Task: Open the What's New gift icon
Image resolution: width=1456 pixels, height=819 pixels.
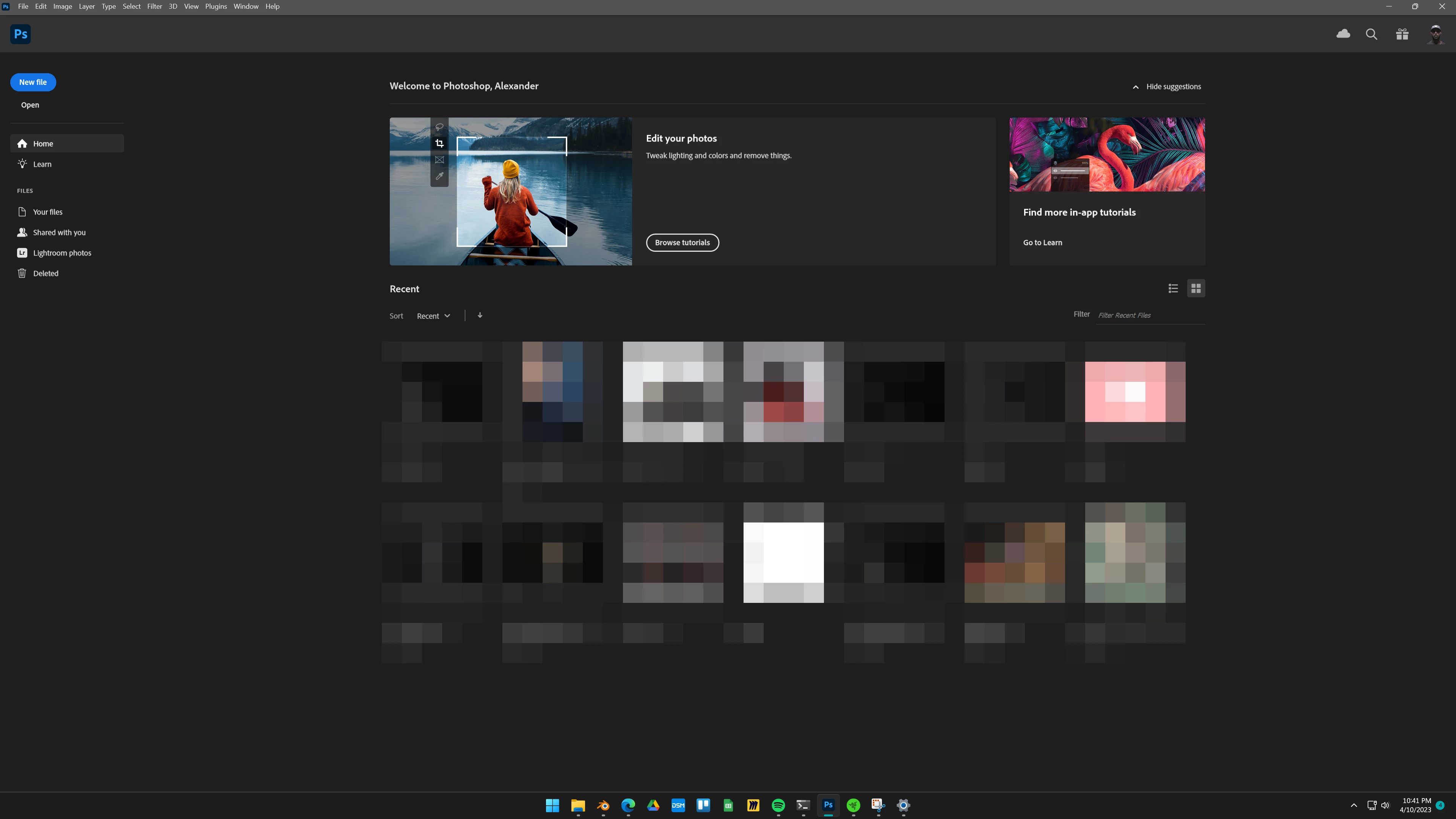Action: (1402, 34)
